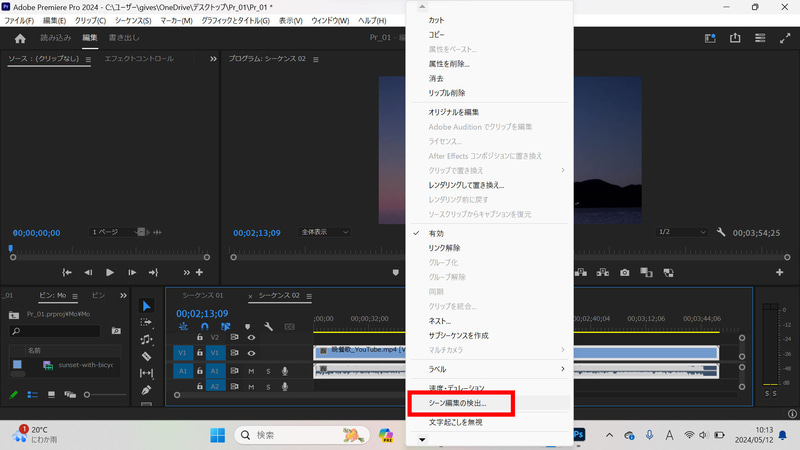Viewport: 800px width, 450px height.
Task: Export frame with camera icon
Action: coord(624,273)
